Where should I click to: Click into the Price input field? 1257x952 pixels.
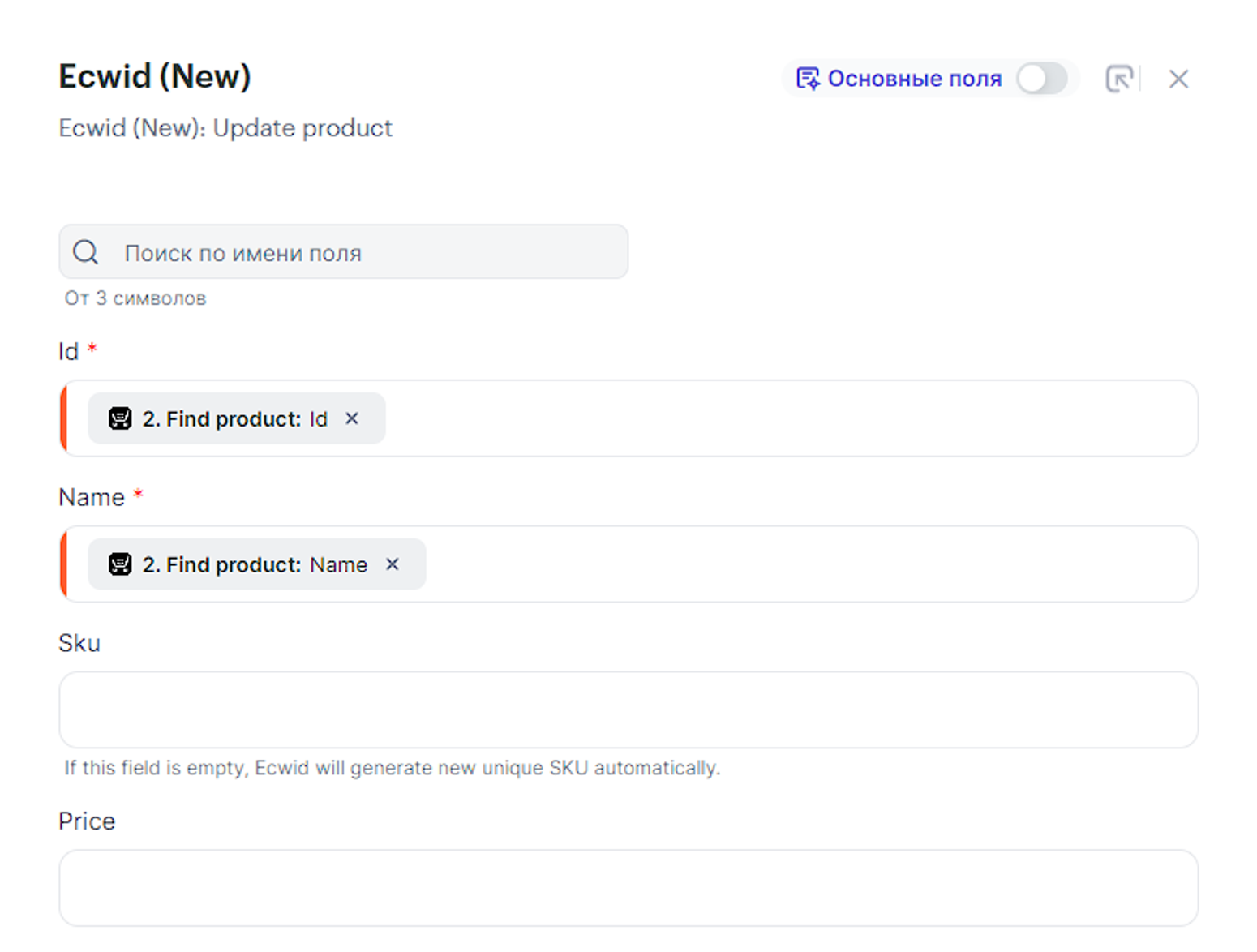[628, 888]
